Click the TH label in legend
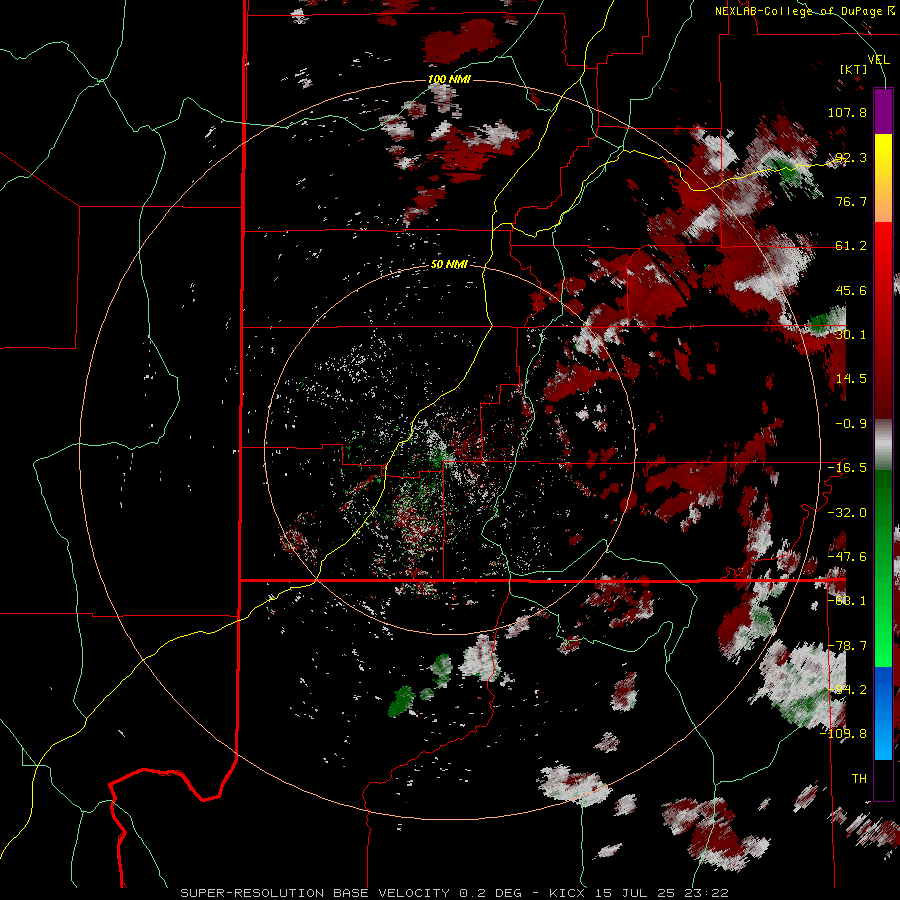This screenshot has width=900, height=900. pyautogui.click(x=859, y=779)
